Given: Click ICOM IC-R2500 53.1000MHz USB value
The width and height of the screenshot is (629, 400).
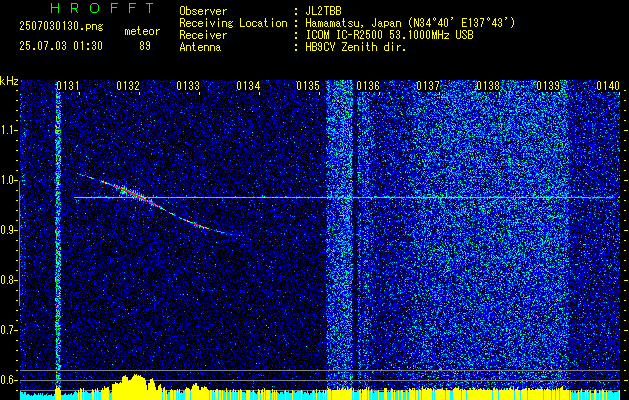Looking at the screenshot, I should (389, 35).
